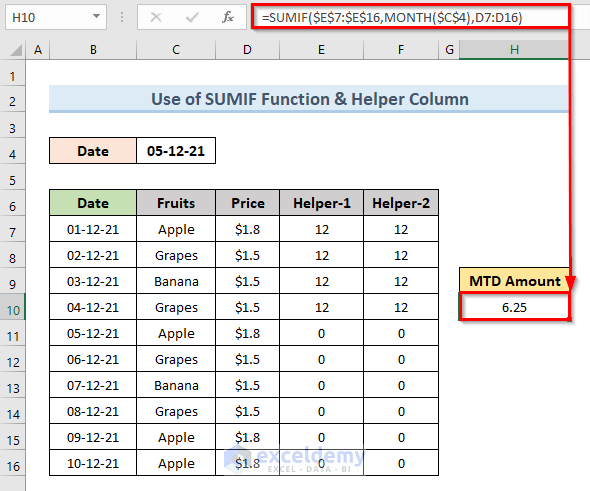Click 'Banana' in row 13
Viewport: 590px width, 491px height.
click(x=176, y=385)
